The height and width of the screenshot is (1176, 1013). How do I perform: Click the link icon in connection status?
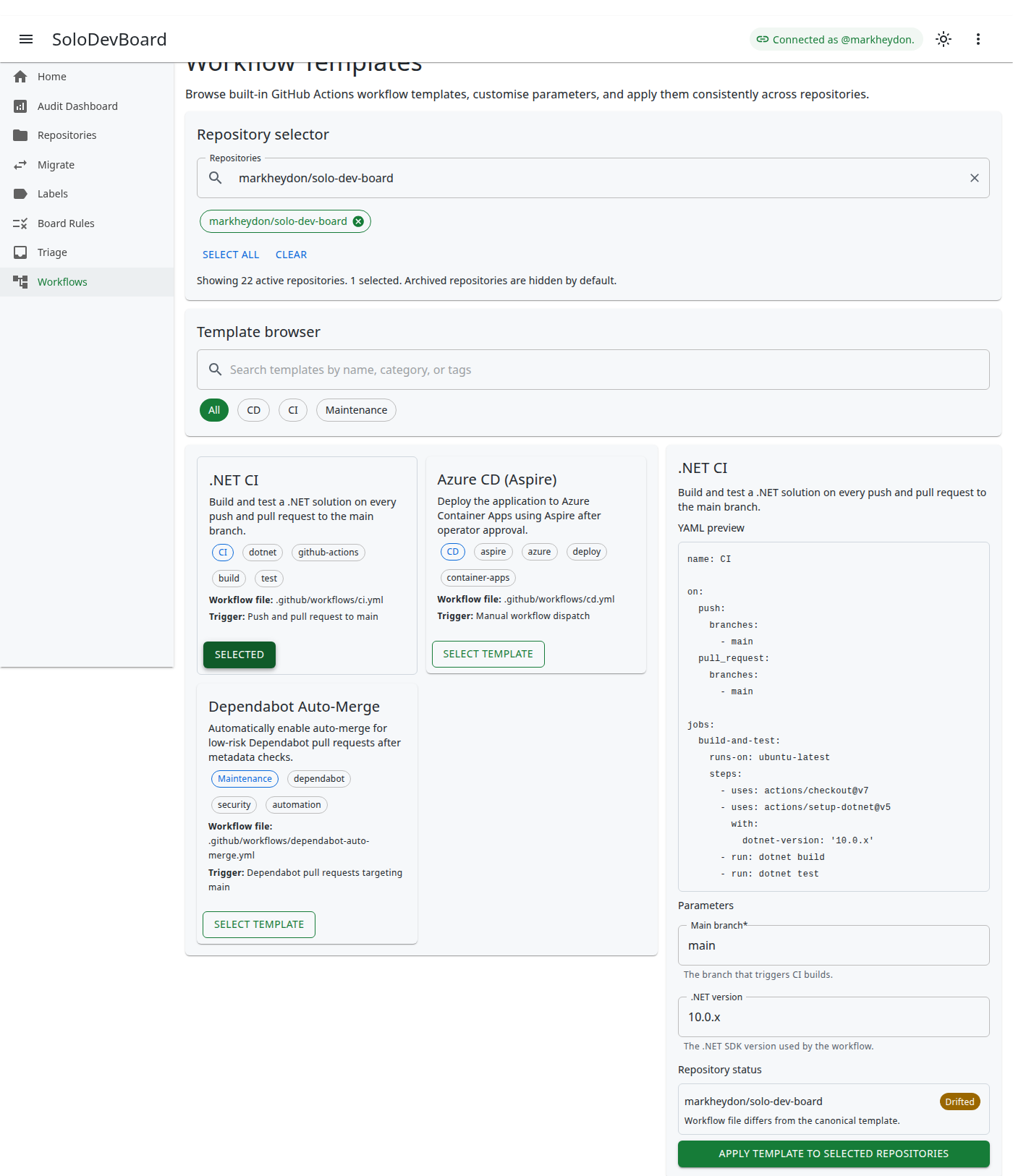click(x=763, y=39)
